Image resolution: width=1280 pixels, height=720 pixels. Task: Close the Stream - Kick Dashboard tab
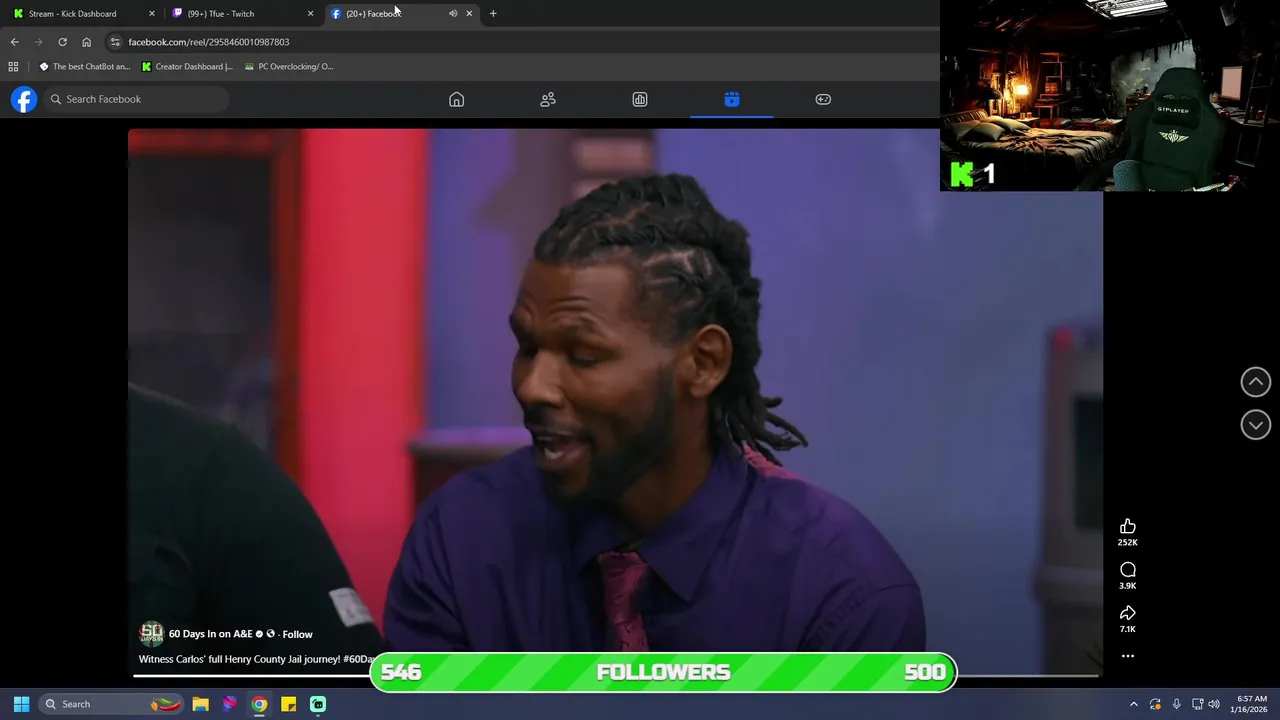[152, 14]
